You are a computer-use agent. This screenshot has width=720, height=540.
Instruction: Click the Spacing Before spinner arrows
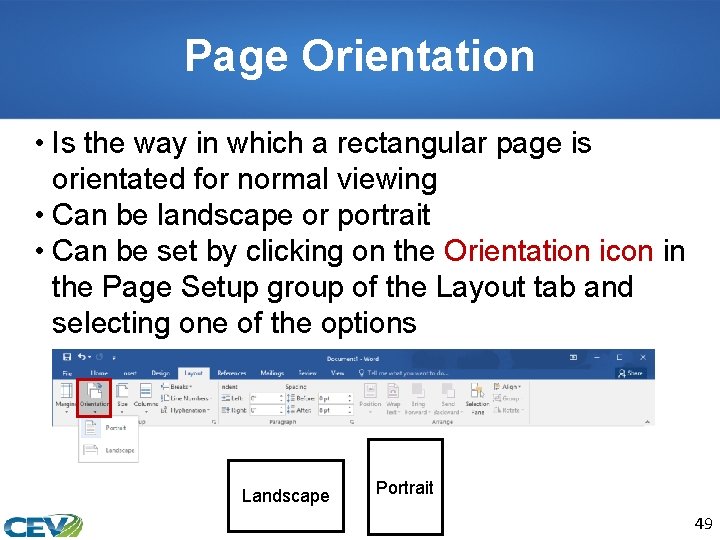pos(350,398)
